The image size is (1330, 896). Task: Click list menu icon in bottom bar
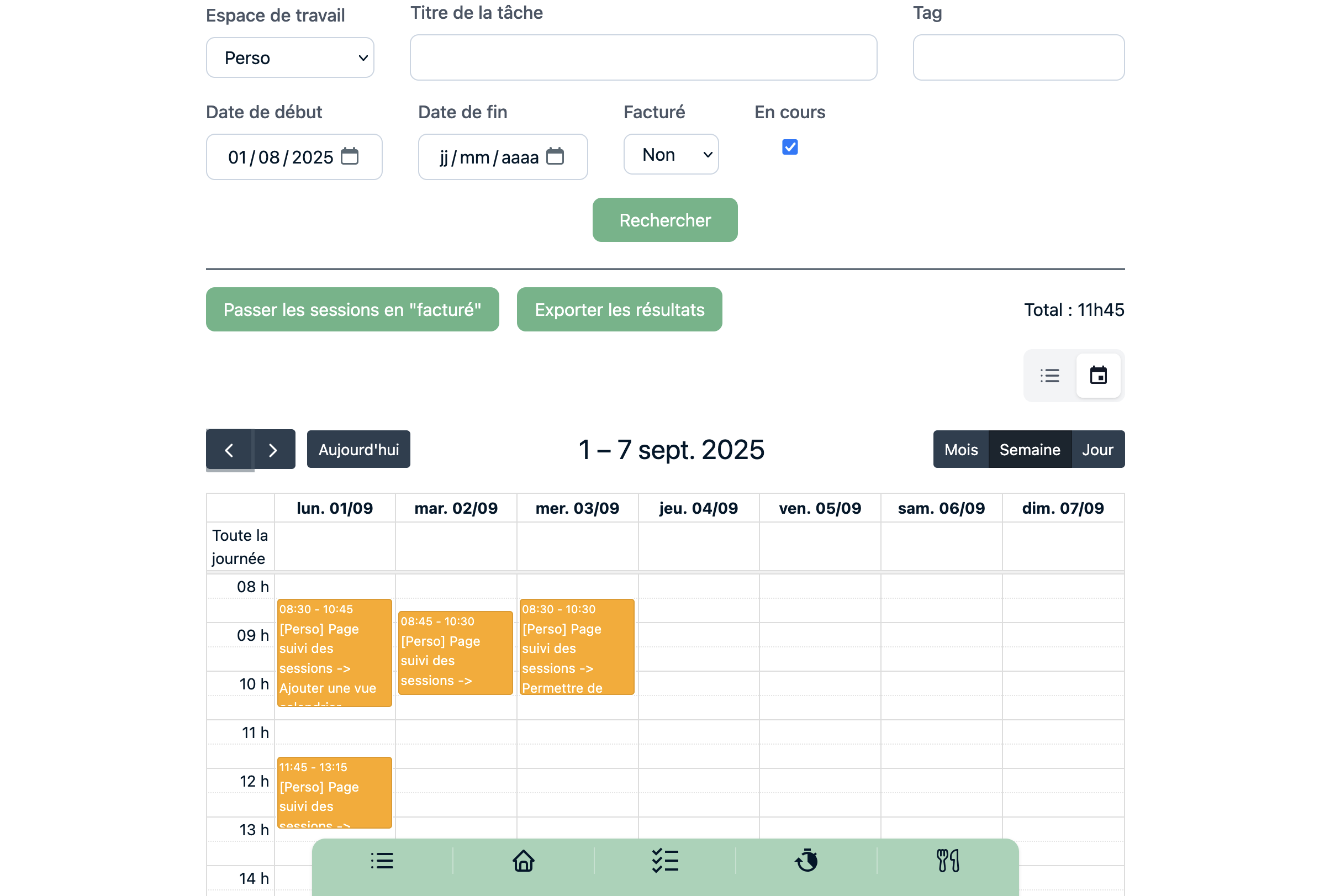pyautogui.click(x=382, y=861)
